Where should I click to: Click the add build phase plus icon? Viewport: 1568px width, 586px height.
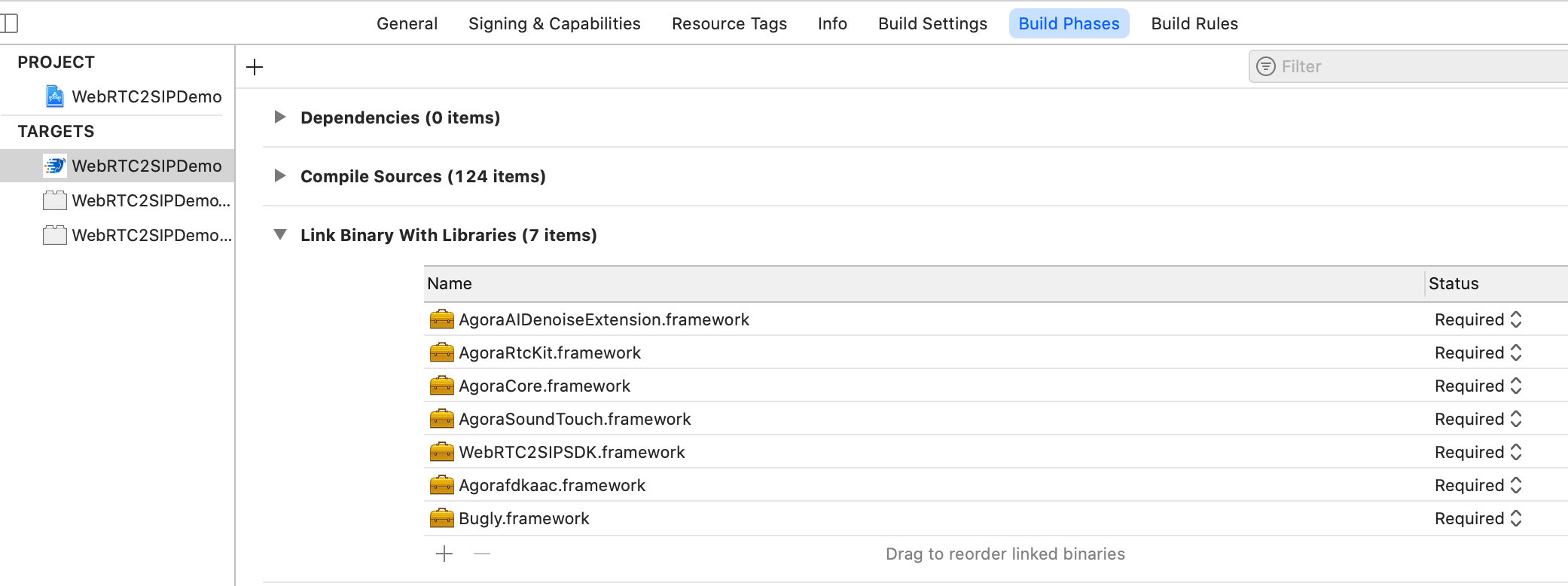tap(255, 67)
